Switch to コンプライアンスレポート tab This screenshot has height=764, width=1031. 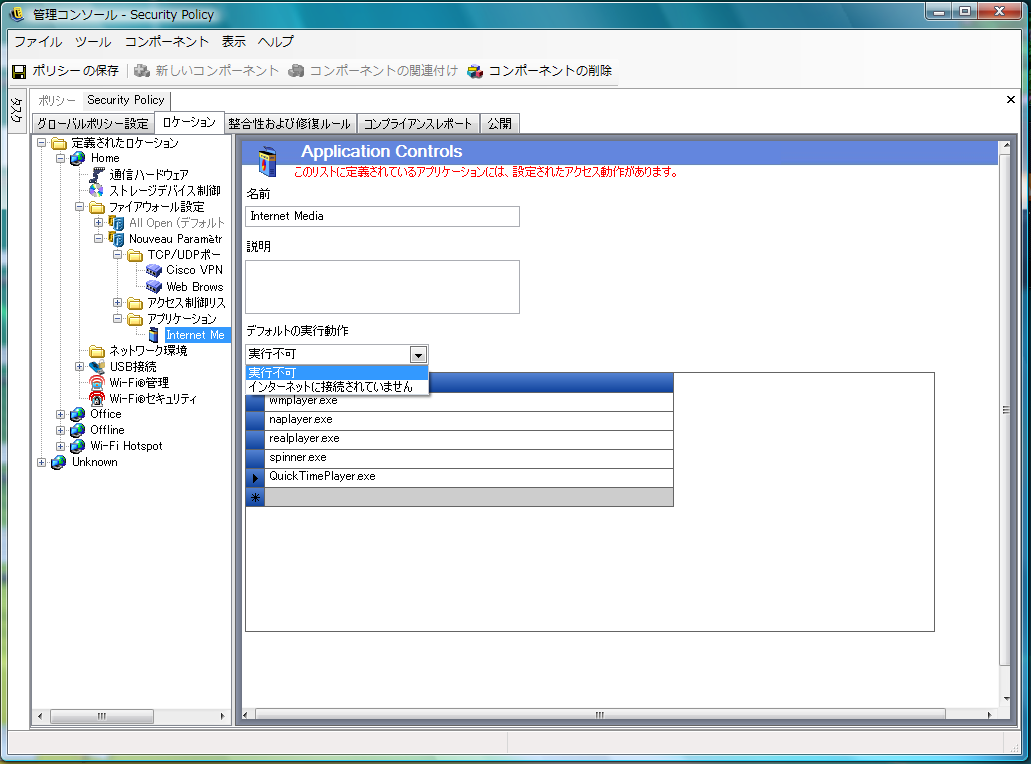click(418, 124)
